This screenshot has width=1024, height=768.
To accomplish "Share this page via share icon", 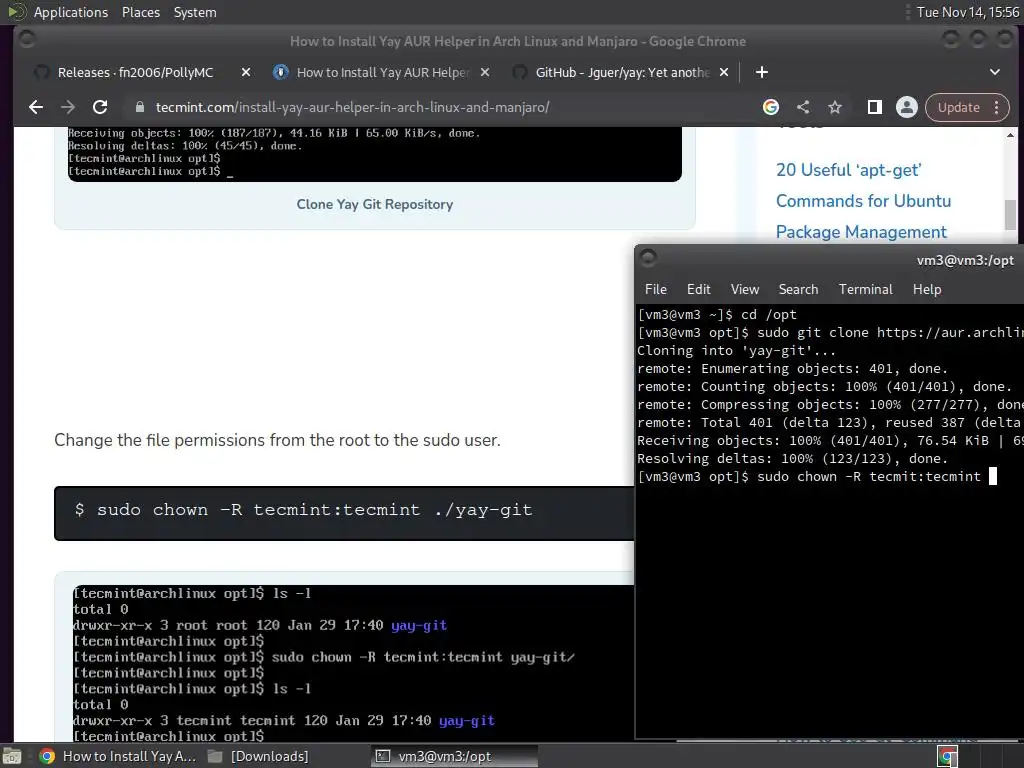I will (803, 107).
